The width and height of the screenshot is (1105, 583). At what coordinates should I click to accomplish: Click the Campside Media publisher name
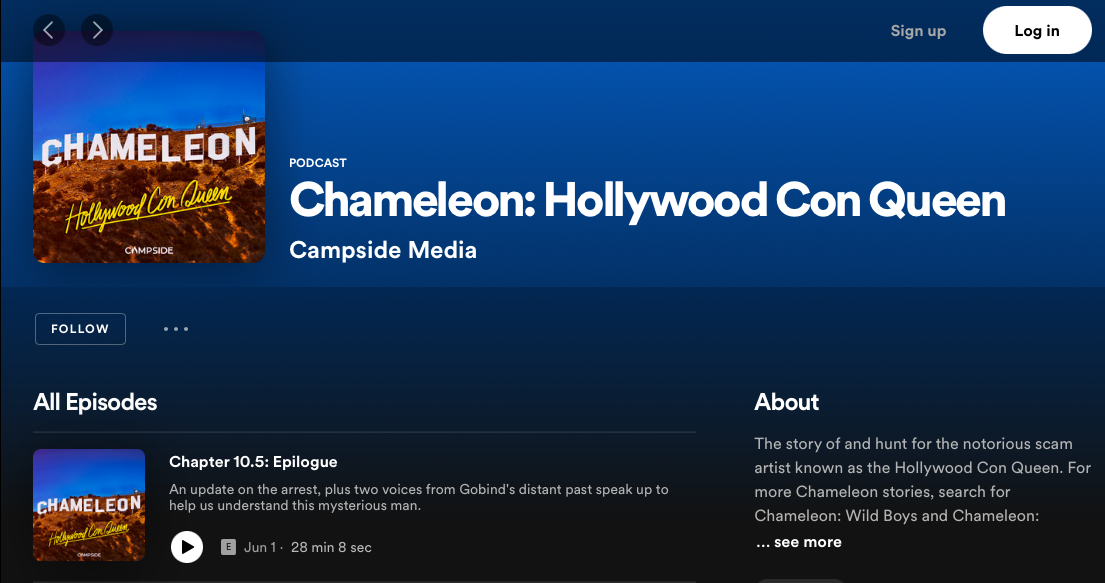[383, 250]
